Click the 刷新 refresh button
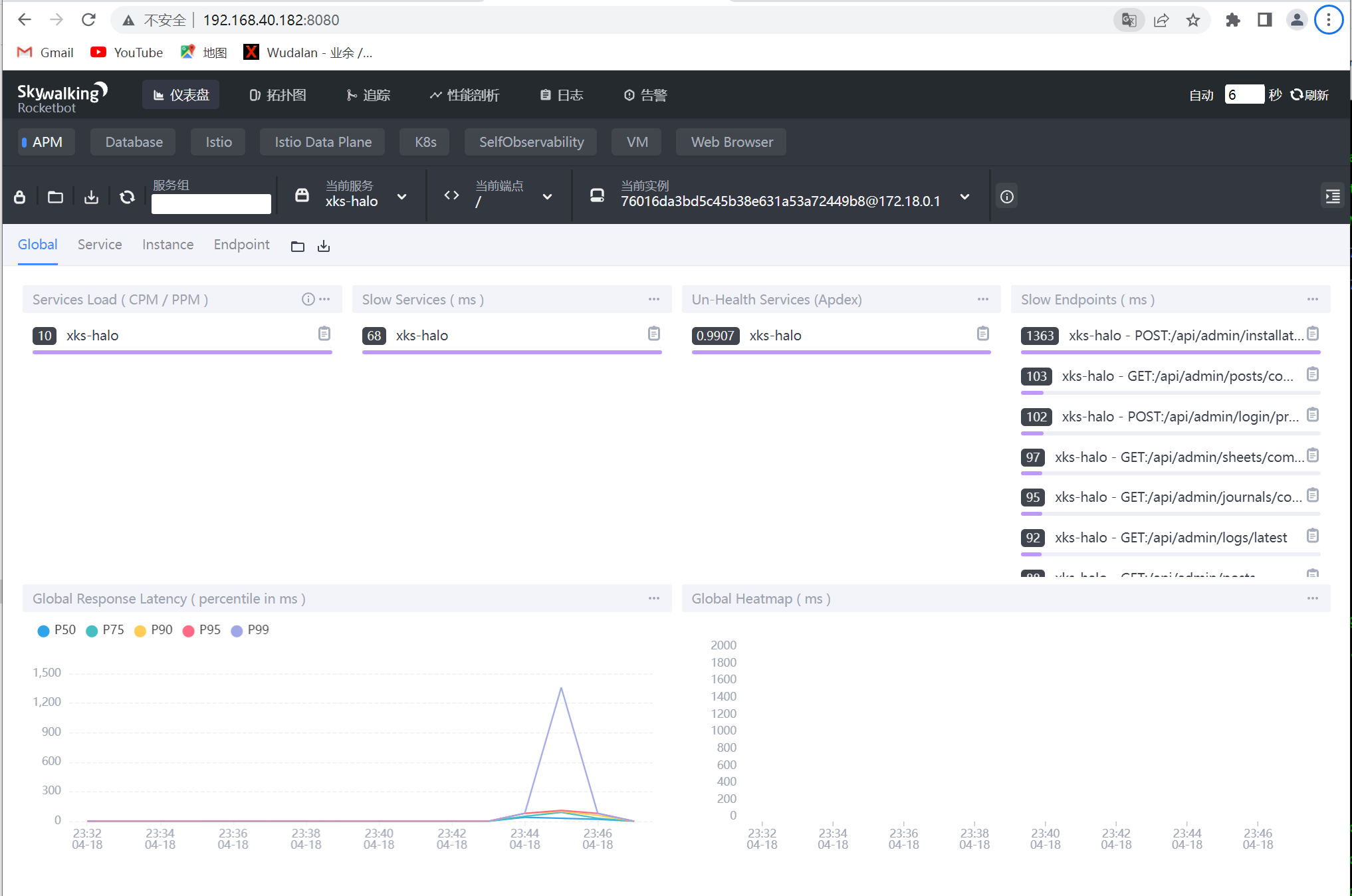This screenshot has height=896, width=1352. (1309, 95)
